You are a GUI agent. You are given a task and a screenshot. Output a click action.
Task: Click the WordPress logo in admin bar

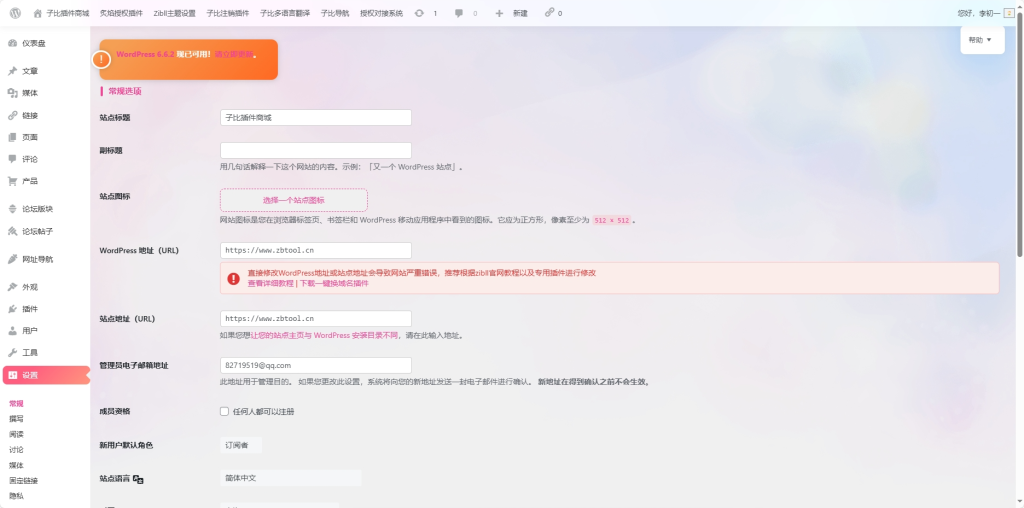click(x=16, y=13)
